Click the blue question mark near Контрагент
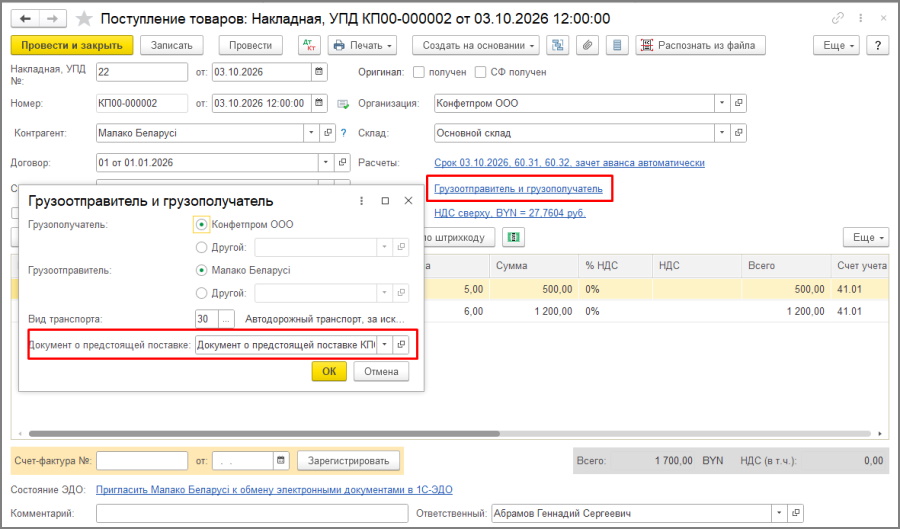 343,133
